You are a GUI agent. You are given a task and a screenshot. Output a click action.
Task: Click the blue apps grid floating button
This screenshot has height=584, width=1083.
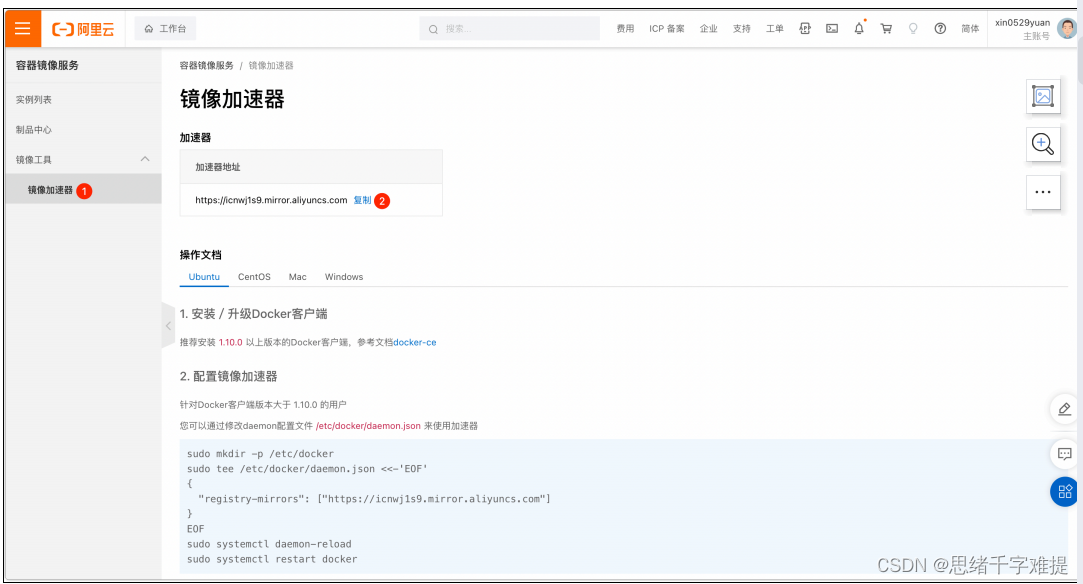tap(1064, 491)
